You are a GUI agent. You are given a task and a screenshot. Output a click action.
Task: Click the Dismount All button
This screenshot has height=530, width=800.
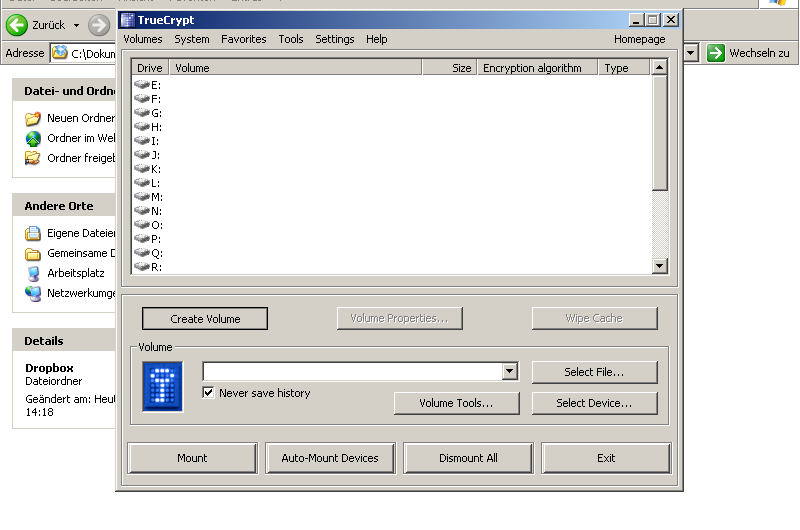coord(468,458)
